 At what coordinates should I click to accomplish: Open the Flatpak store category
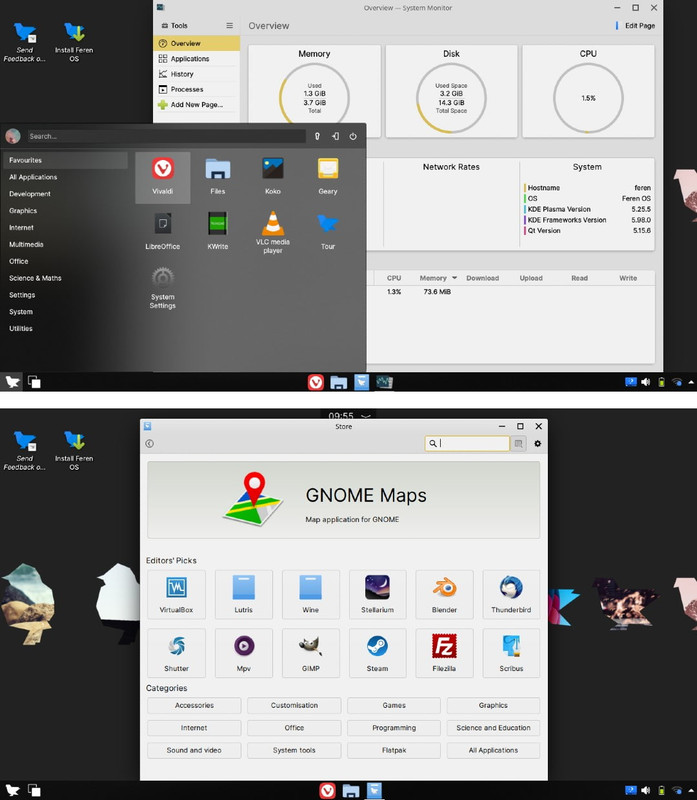pos(394,750)
